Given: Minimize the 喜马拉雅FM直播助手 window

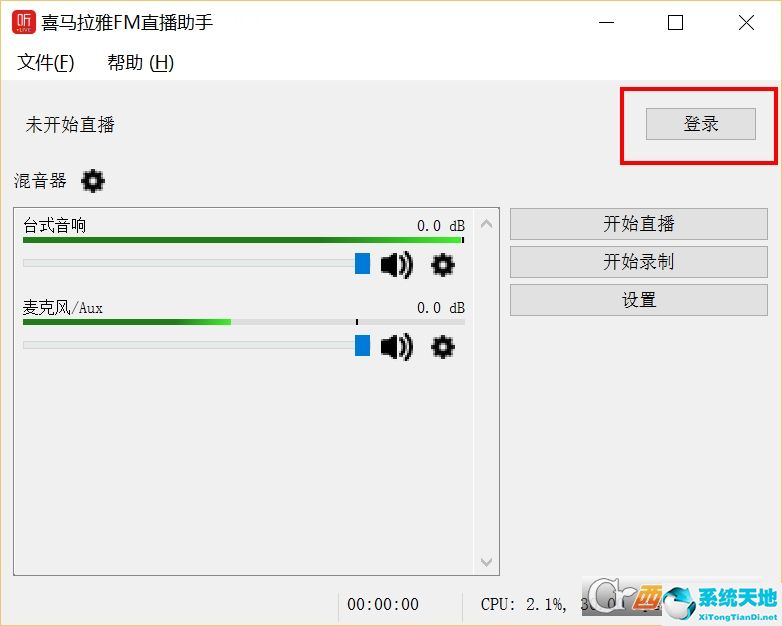Looking at the screenshot, I should coord(606,22).
